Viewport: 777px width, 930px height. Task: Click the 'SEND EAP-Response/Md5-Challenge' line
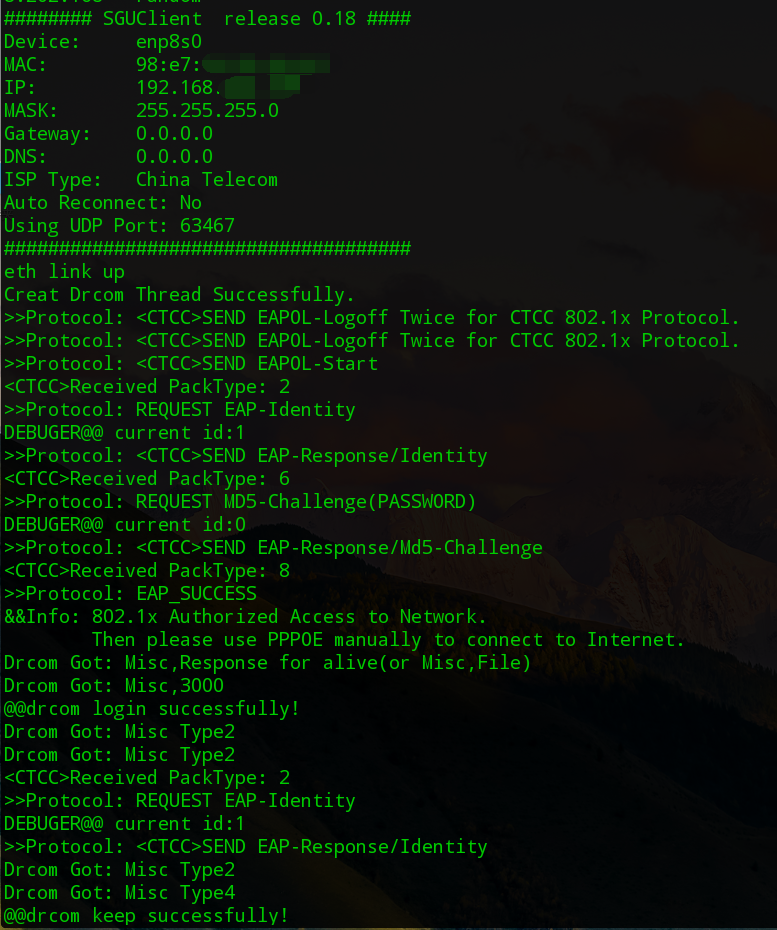(273, 548)
